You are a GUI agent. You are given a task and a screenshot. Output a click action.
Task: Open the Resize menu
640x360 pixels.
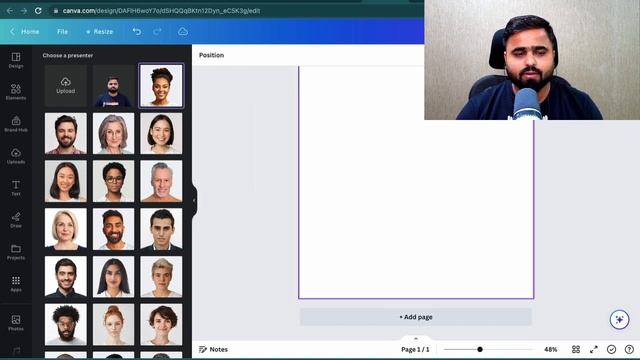[99, 31]
